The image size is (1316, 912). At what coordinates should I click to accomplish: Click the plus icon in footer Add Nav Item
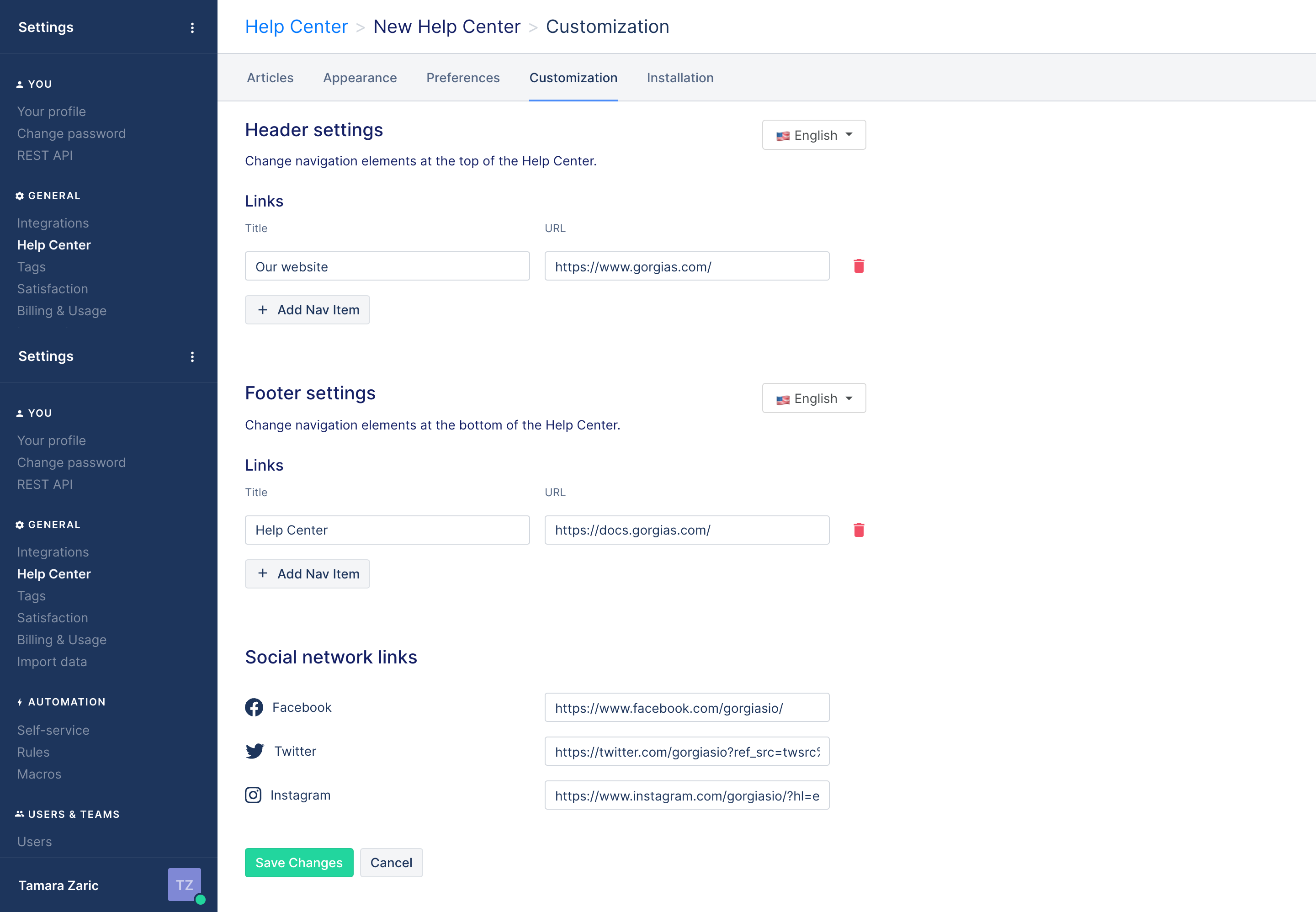click(262, 573)
